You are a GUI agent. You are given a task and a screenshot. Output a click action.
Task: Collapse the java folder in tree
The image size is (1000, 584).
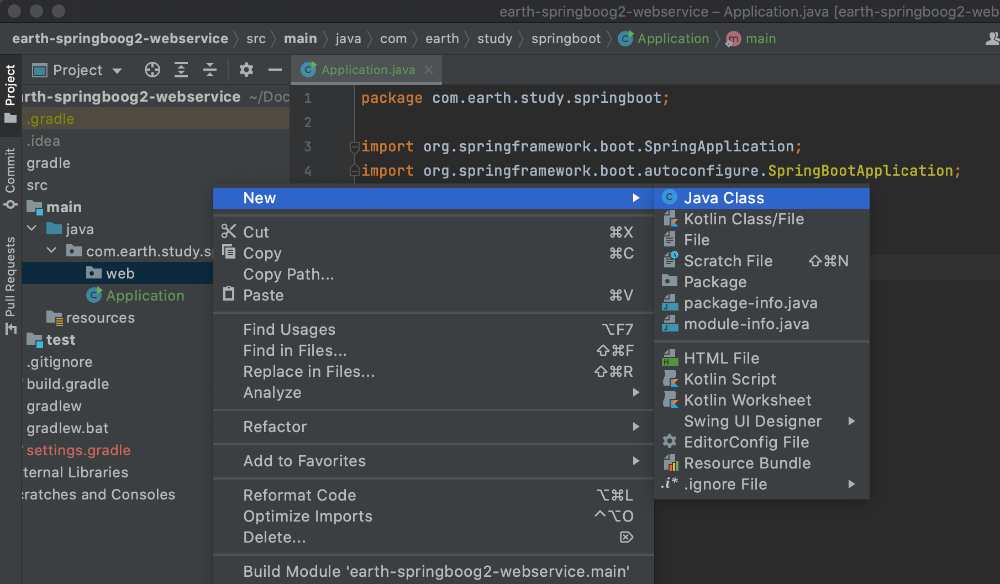[31, 228]
